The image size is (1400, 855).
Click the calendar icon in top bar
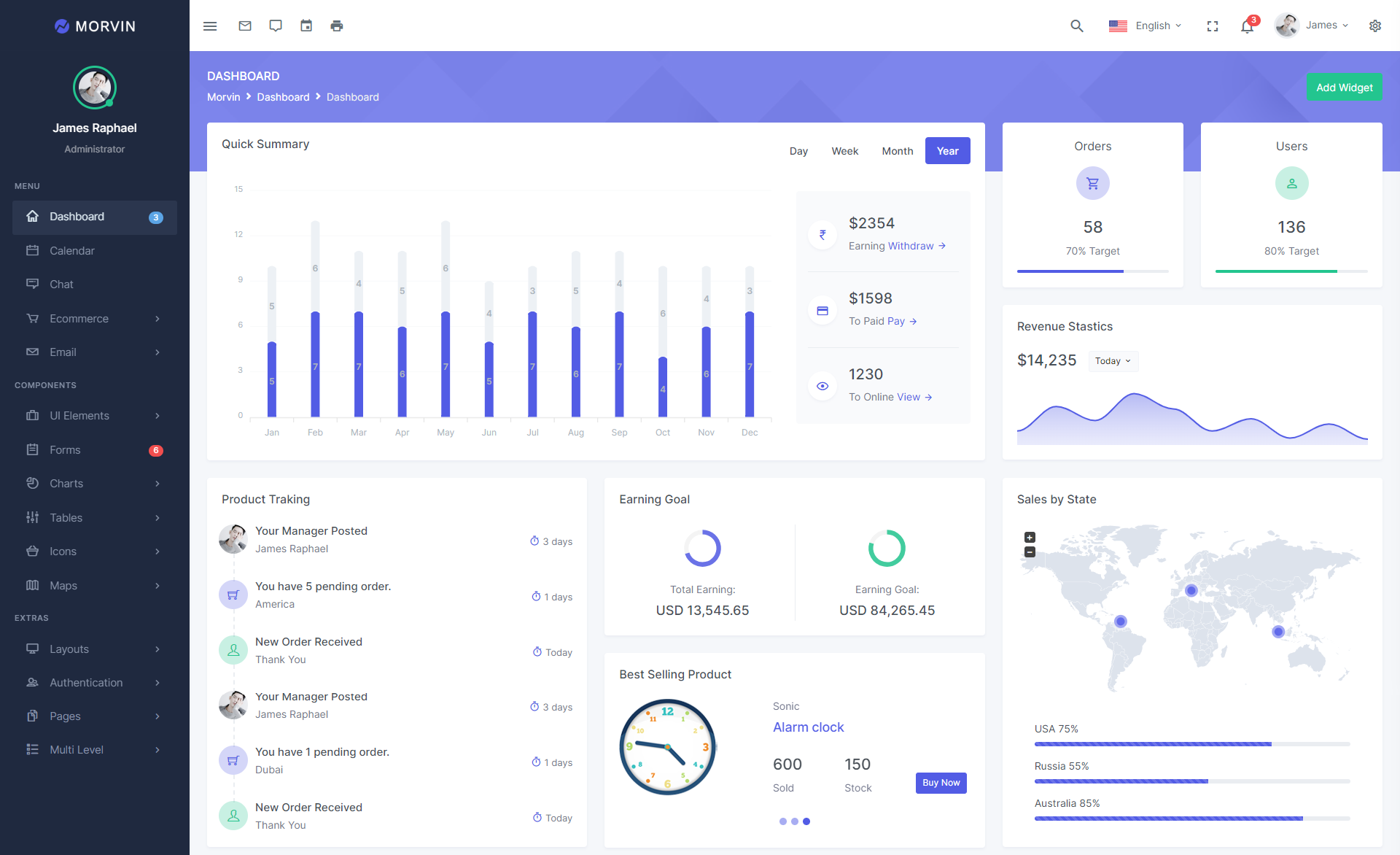(x=306, y=26)
